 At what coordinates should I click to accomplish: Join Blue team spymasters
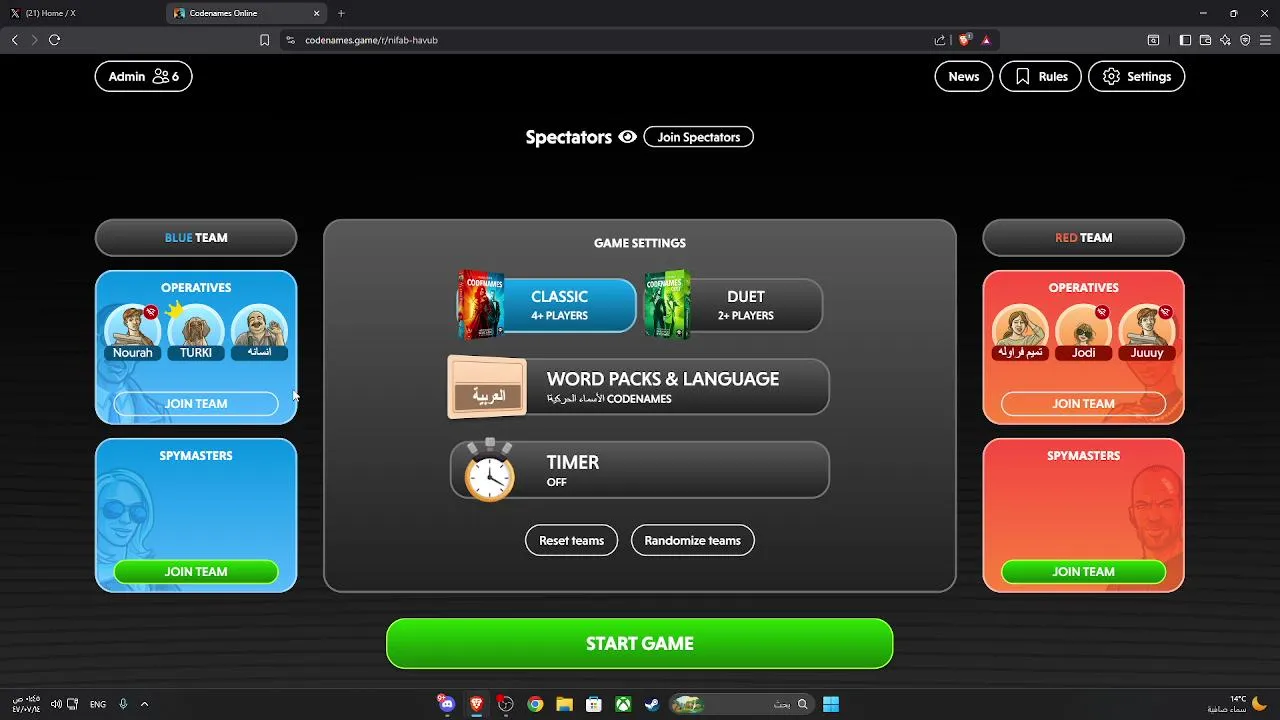pyautogui.click(x=196, y=572)
